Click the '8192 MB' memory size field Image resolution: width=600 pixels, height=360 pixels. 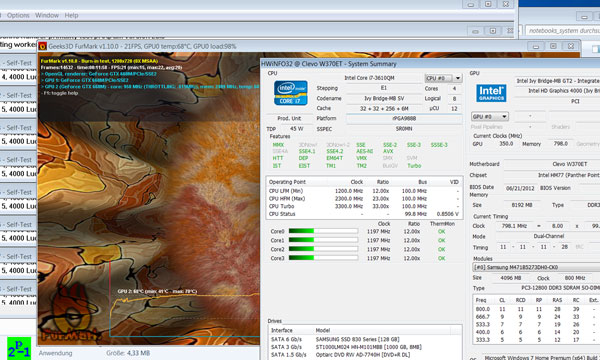(522, 205)
